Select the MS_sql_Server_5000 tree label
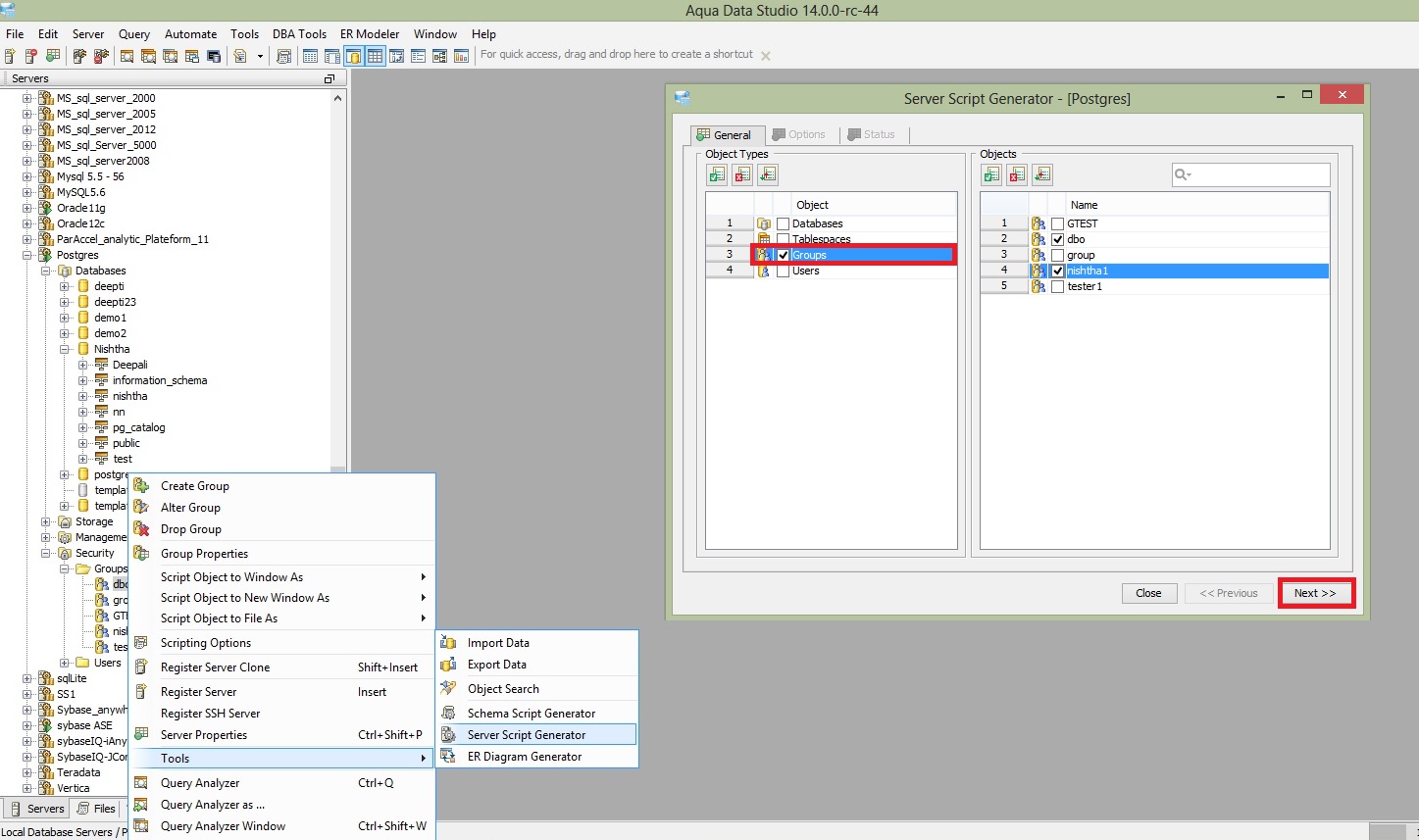The image size is (1419, 840). [x=106, y=145]
